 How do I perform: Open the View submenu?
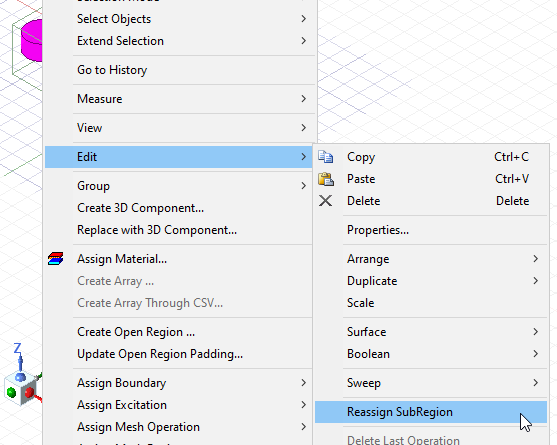(180, 128)
